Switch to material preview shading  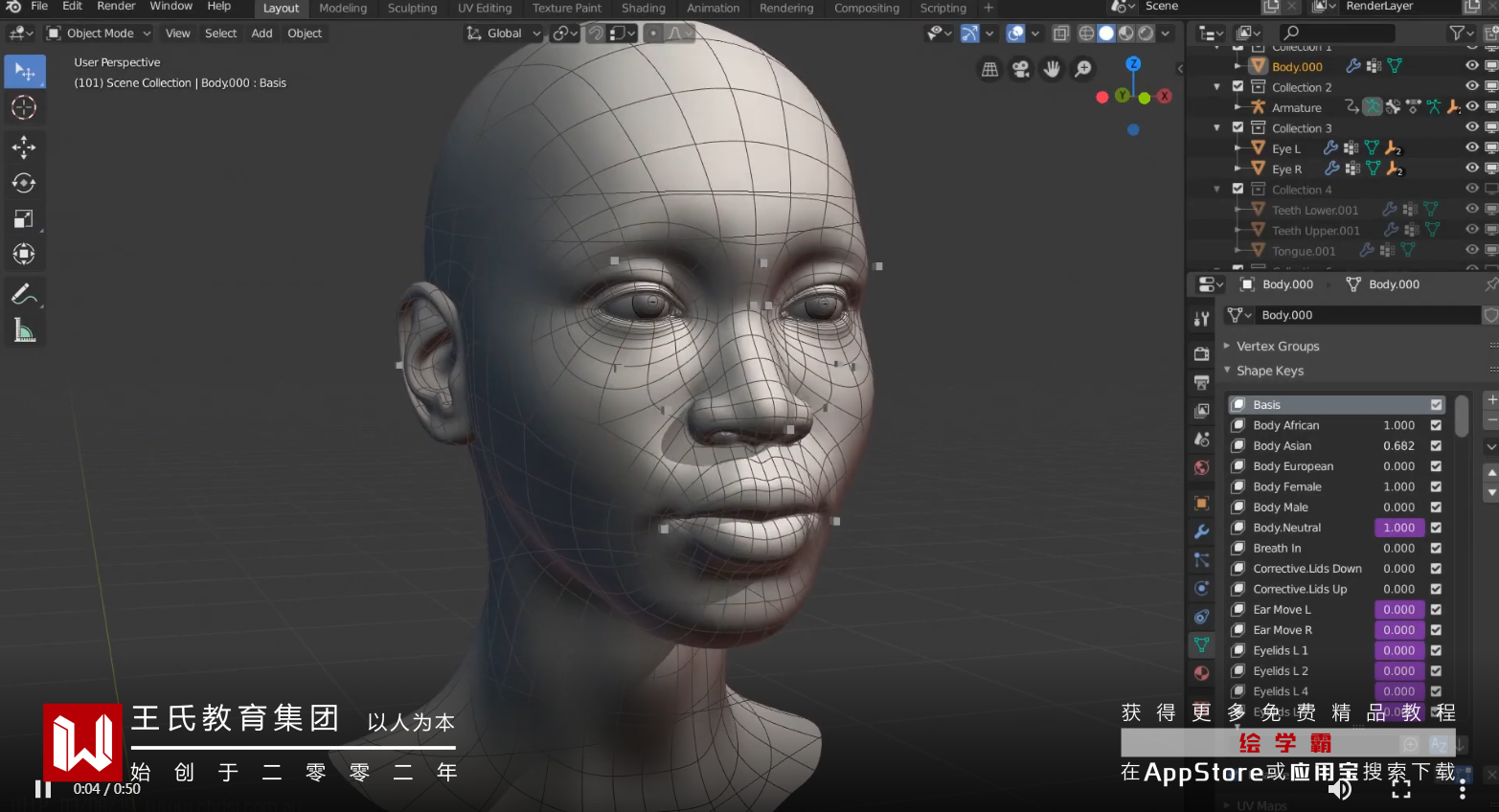pos(1126,34)
